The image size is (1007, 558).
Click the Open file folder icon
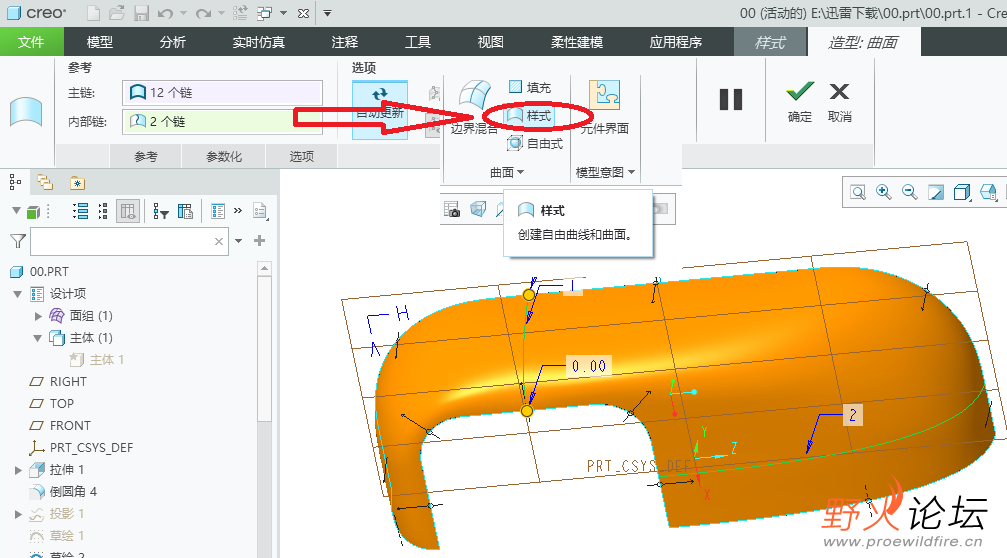[117, 13]
